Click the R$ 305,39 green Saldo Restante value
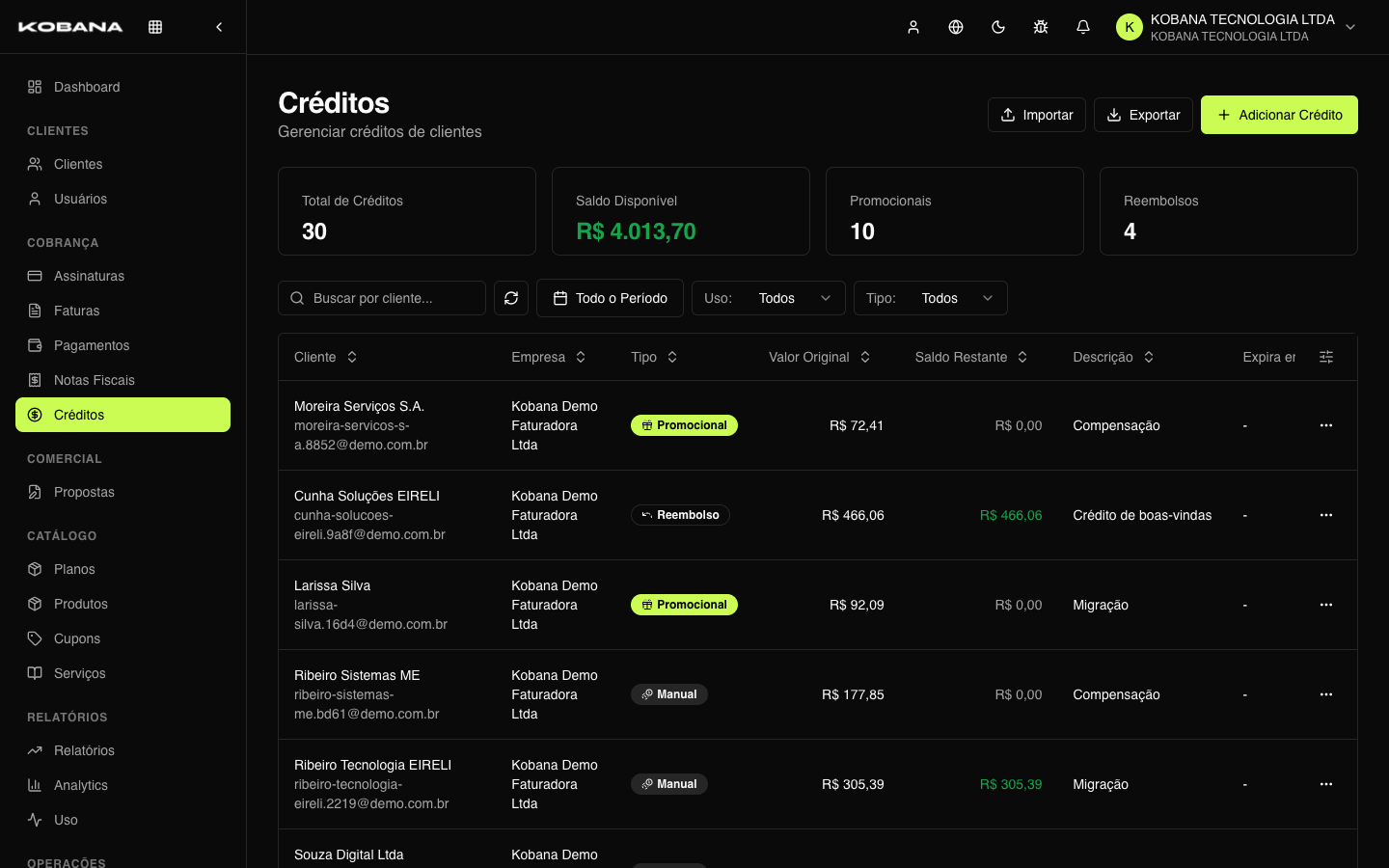The image size is (1389, 868). click(1011, 784)
